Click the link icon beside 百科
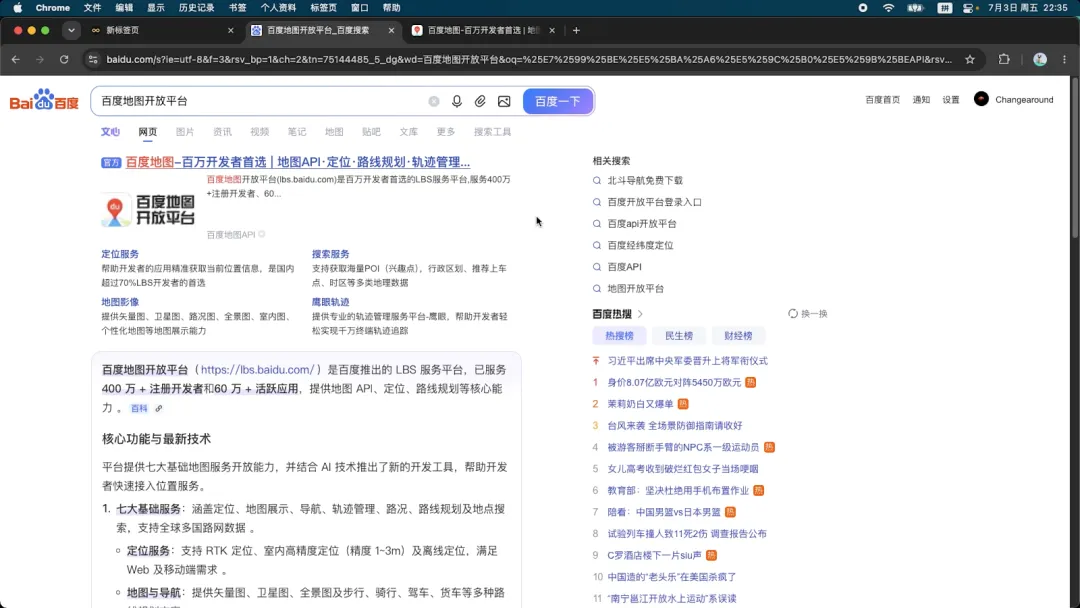 [158, 408]
